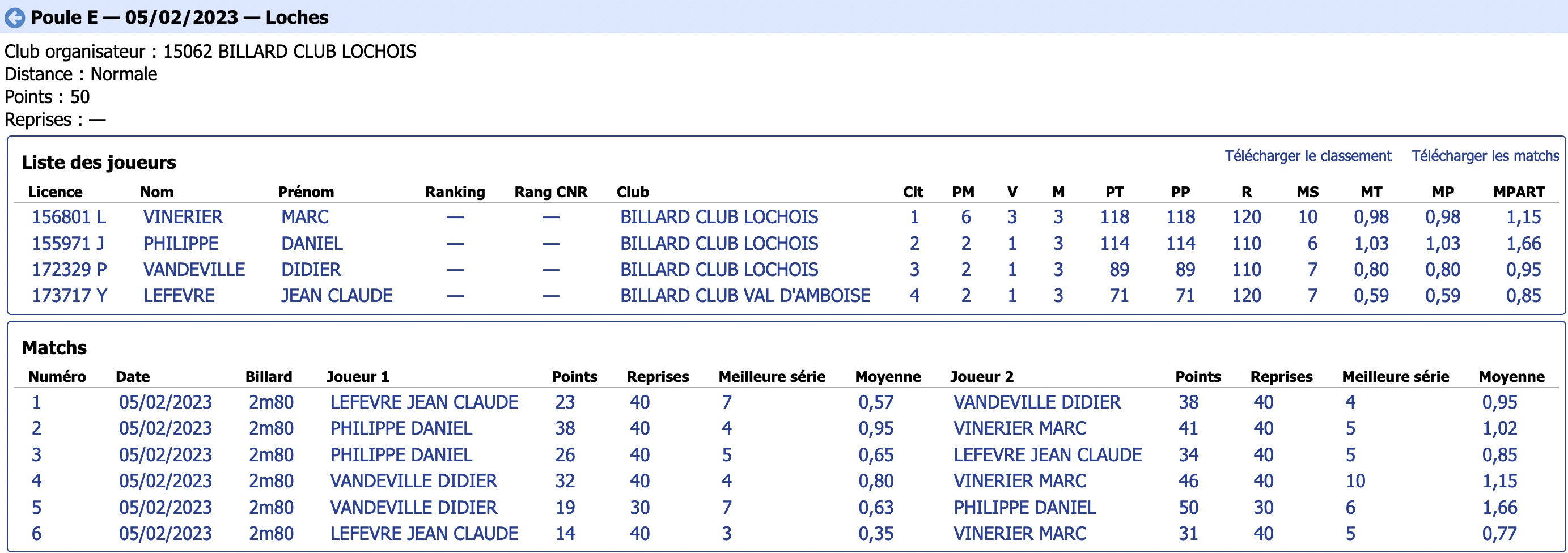
Task: Open the Télécharger le classement link
Action: pyautogui.click(x=1307, y=156)
